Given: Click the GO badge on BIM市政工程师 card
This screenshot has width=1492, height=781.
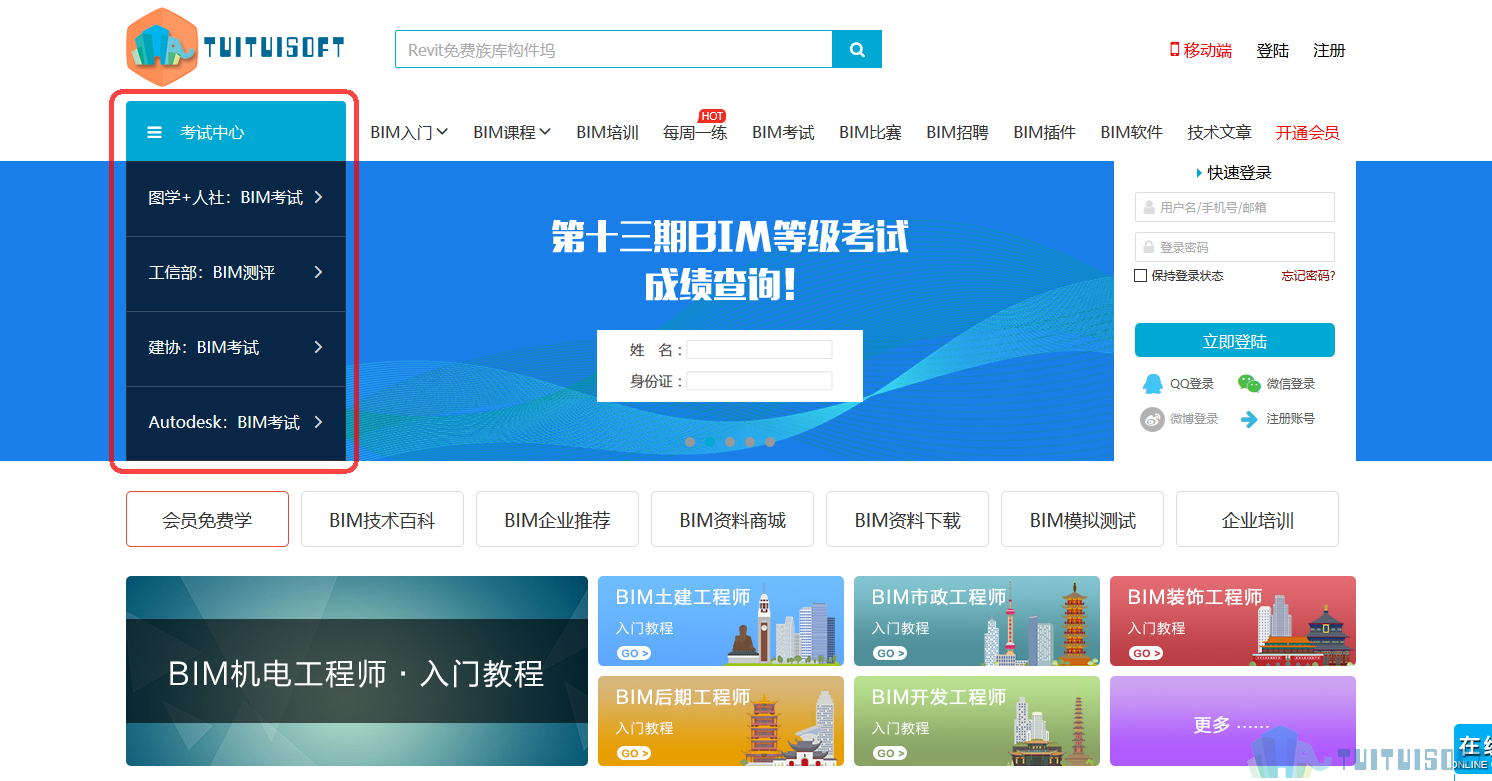Looking at the screenshot, I should [x=890, y=653].
